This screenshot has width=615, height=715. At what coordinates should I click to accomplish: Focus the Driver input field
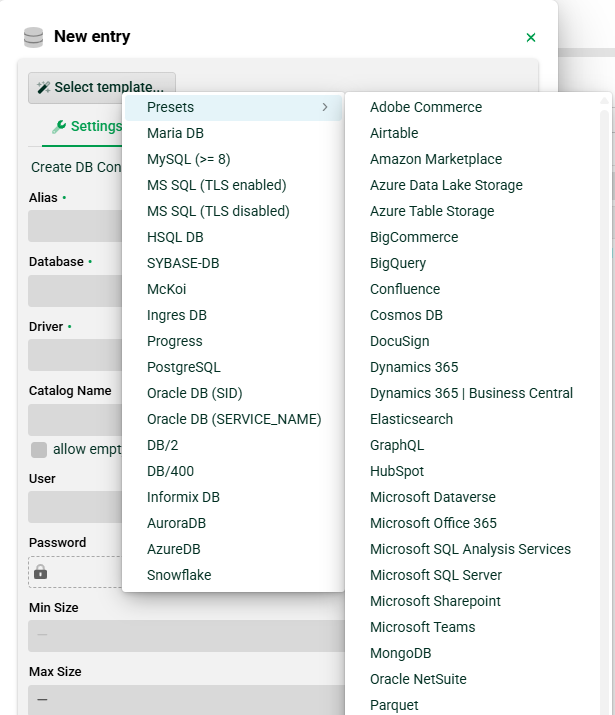point(75,355)
